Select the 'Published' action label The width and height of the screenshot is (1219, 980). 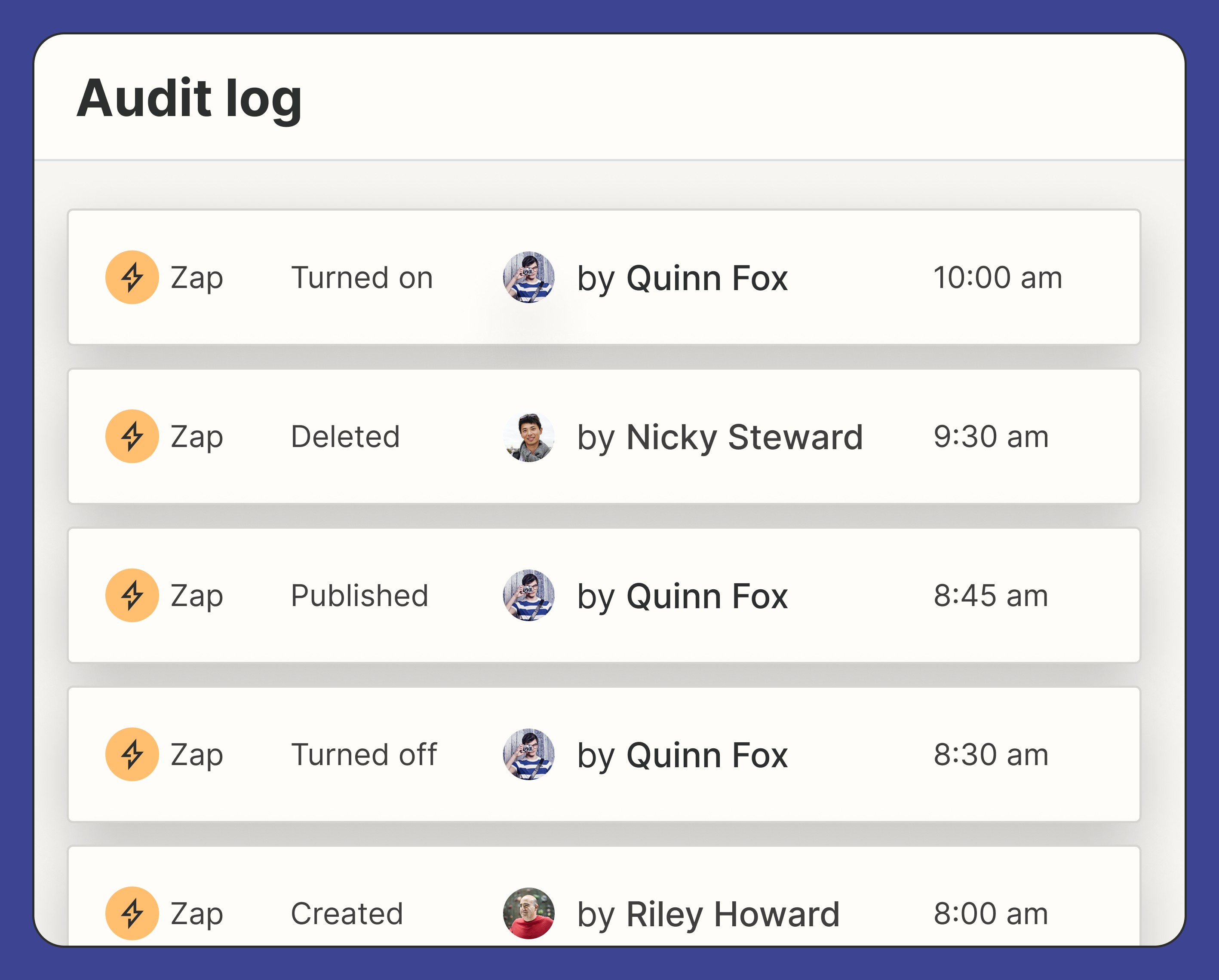click(359, 596)
